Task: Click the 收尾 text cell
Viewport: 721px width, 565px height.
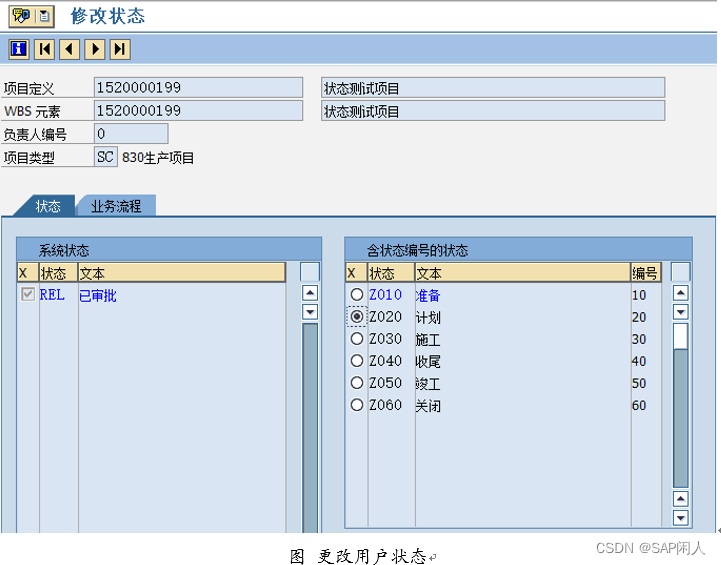Action: (x=428, y=361)
